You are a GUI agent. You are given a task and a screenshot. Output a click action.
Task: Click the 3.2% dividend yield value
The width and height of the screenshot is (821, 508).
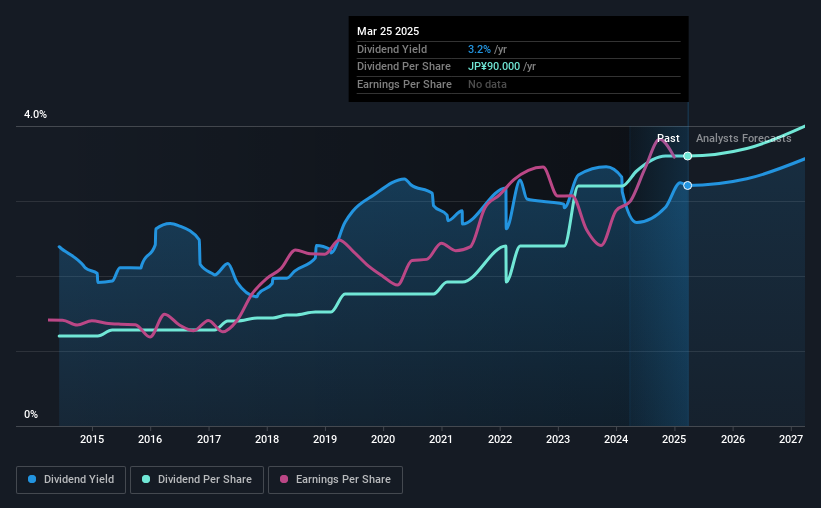coord(479,49)
